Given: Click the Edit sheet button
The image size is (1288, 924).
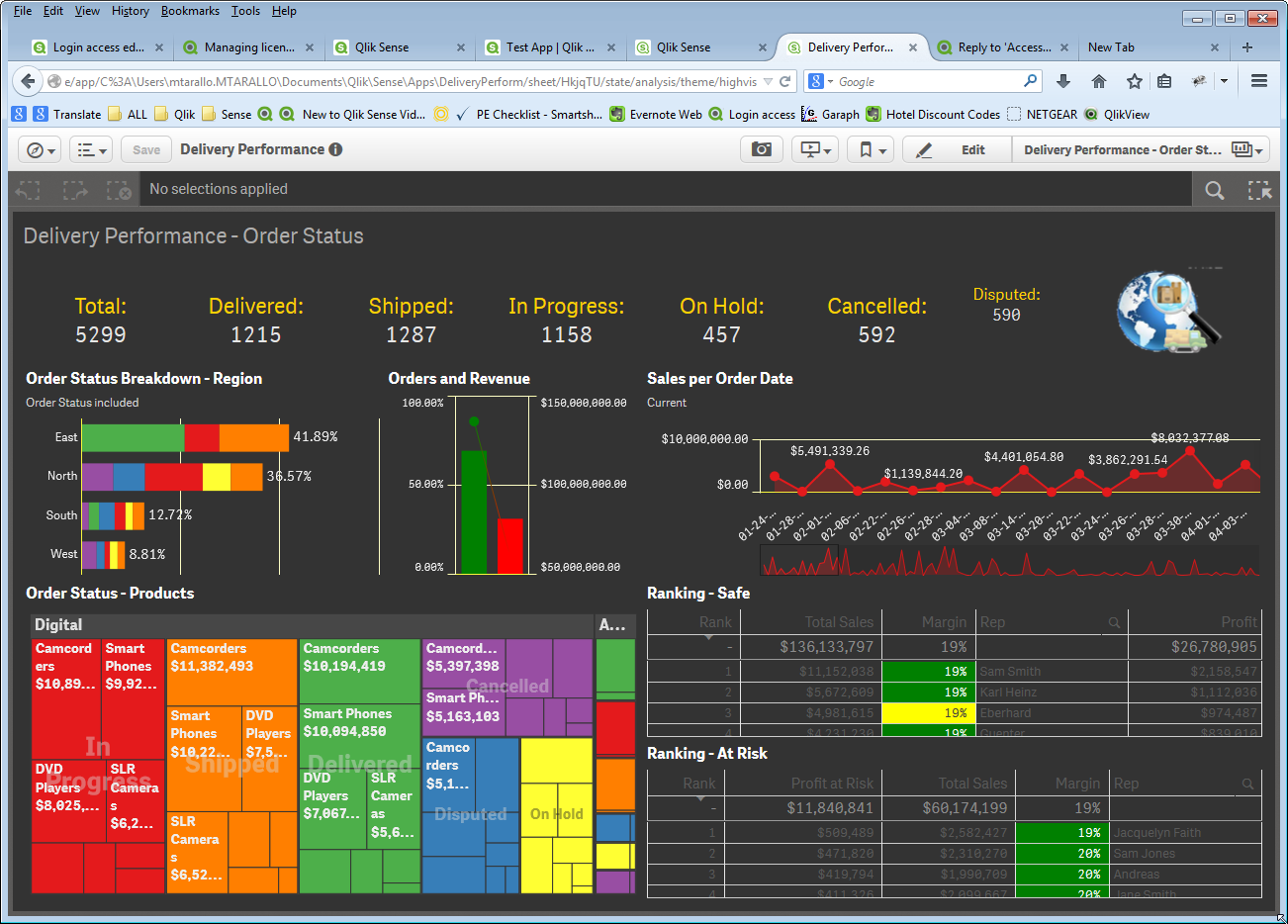Looking at the screenshot, I should [x=957, y=149].
